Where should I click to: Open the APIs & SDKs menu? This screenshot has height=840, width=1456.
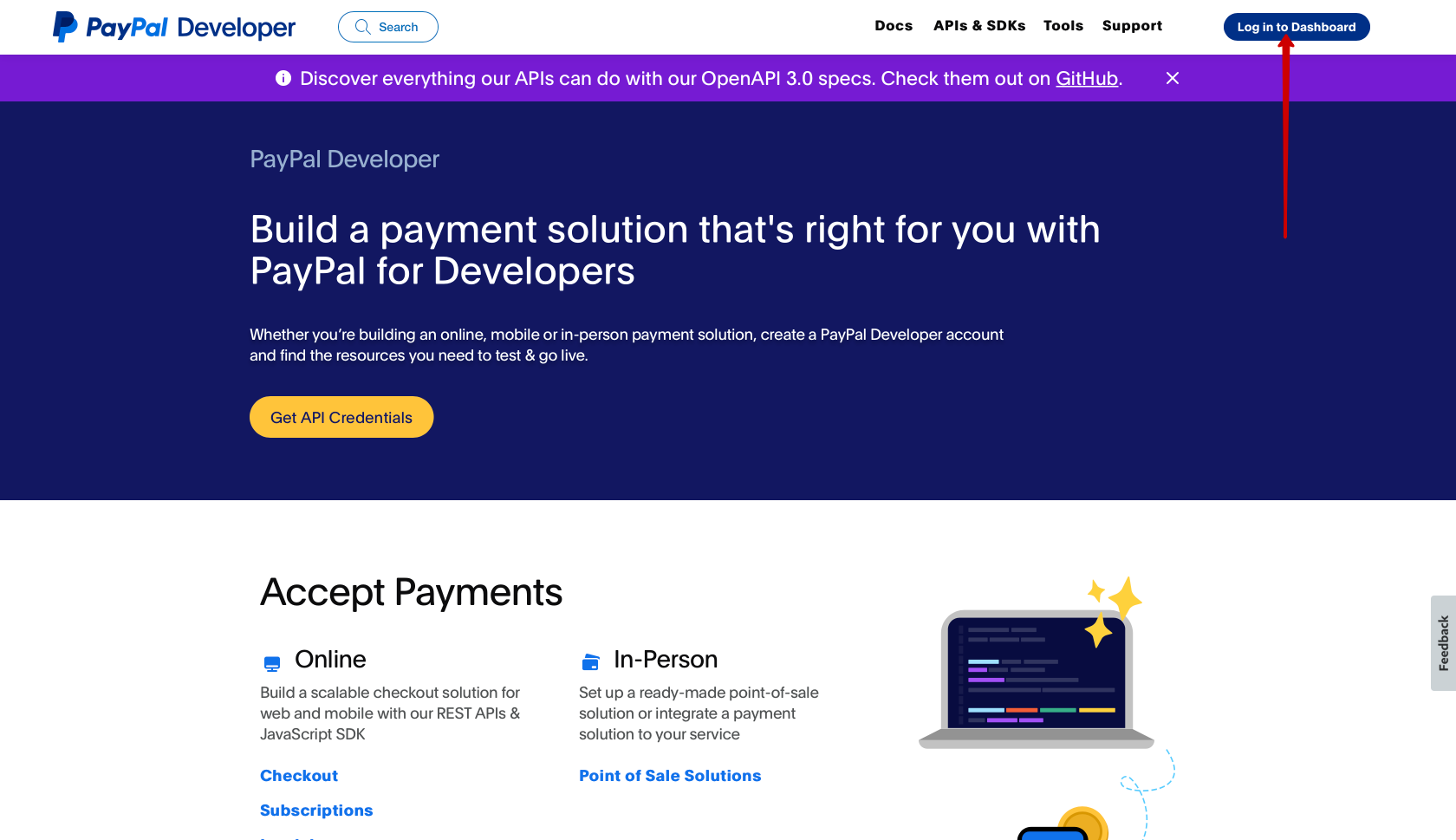[979, 26]
